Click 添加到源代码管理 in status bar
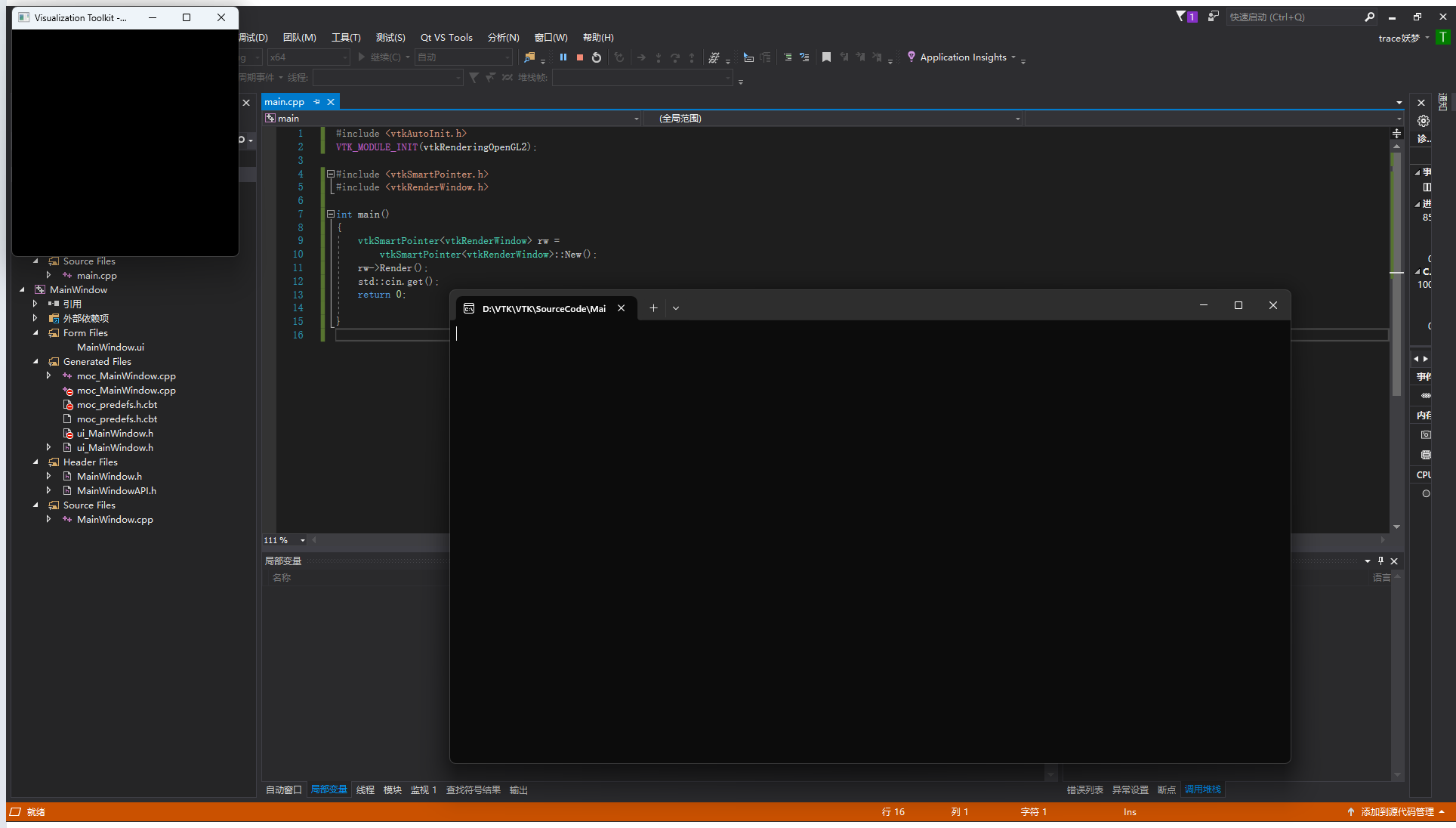The width and height of the screenshot is (1456, 828). point(1396,811)
